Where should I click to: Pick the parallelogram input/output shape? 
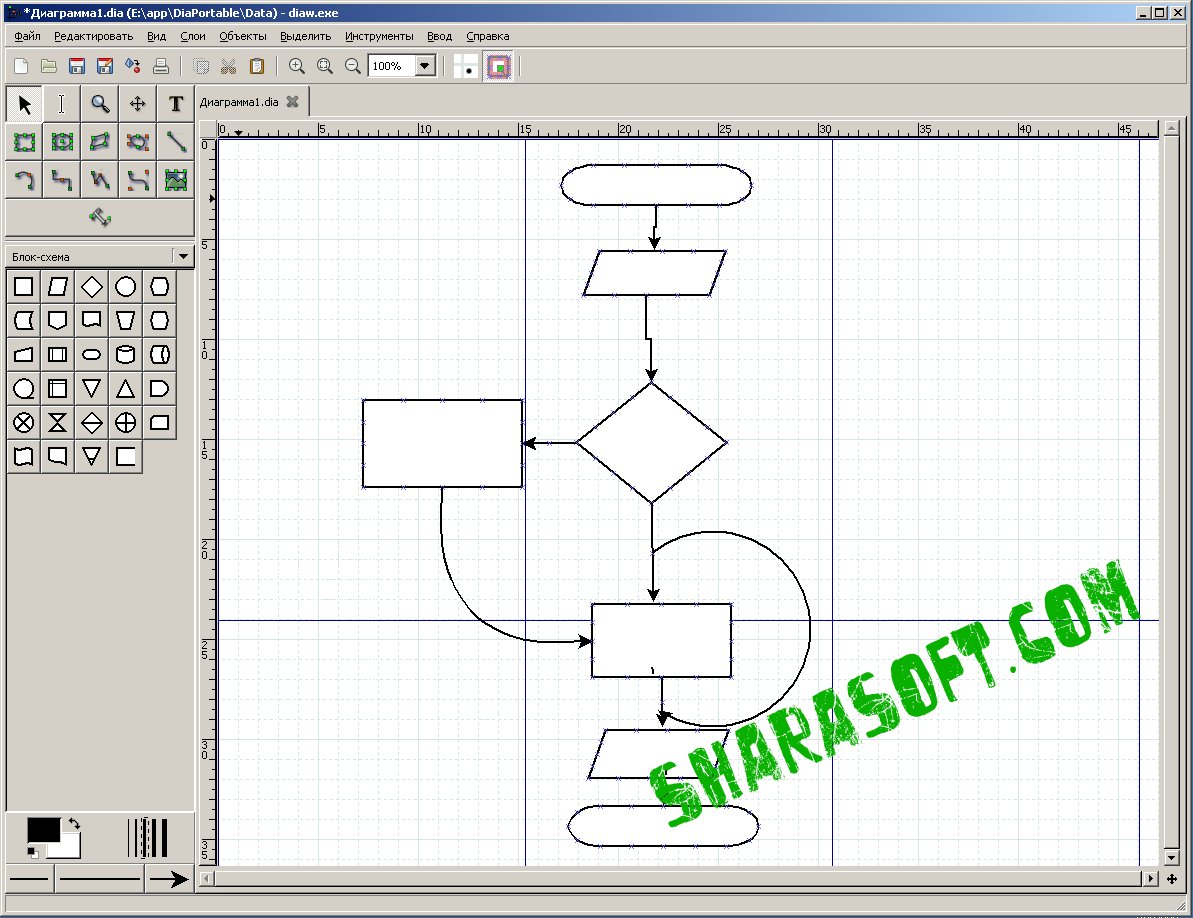point(58,287)
